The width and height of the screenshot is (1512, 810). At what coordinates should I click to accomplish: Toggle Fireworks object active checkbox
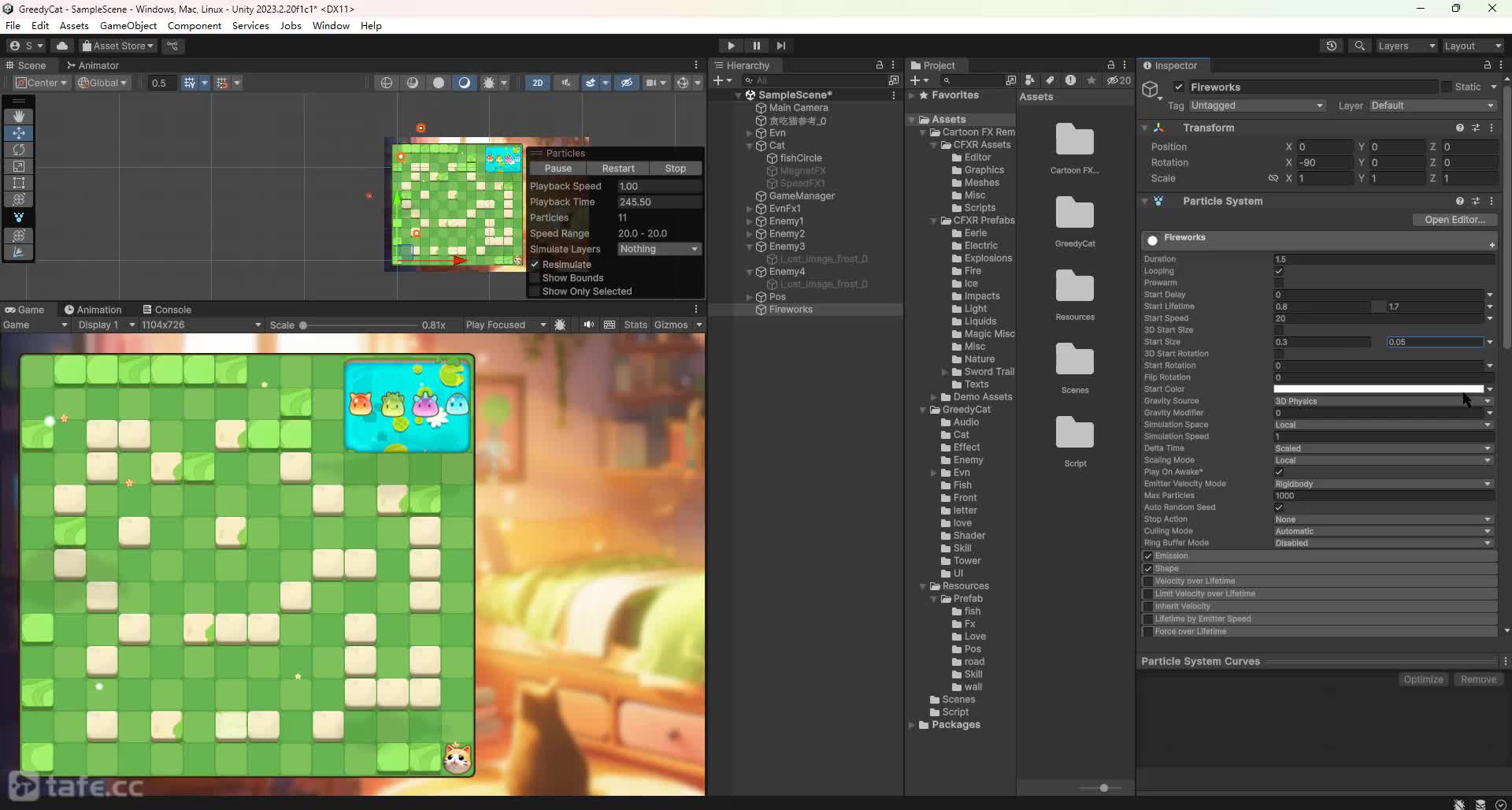1179,87
